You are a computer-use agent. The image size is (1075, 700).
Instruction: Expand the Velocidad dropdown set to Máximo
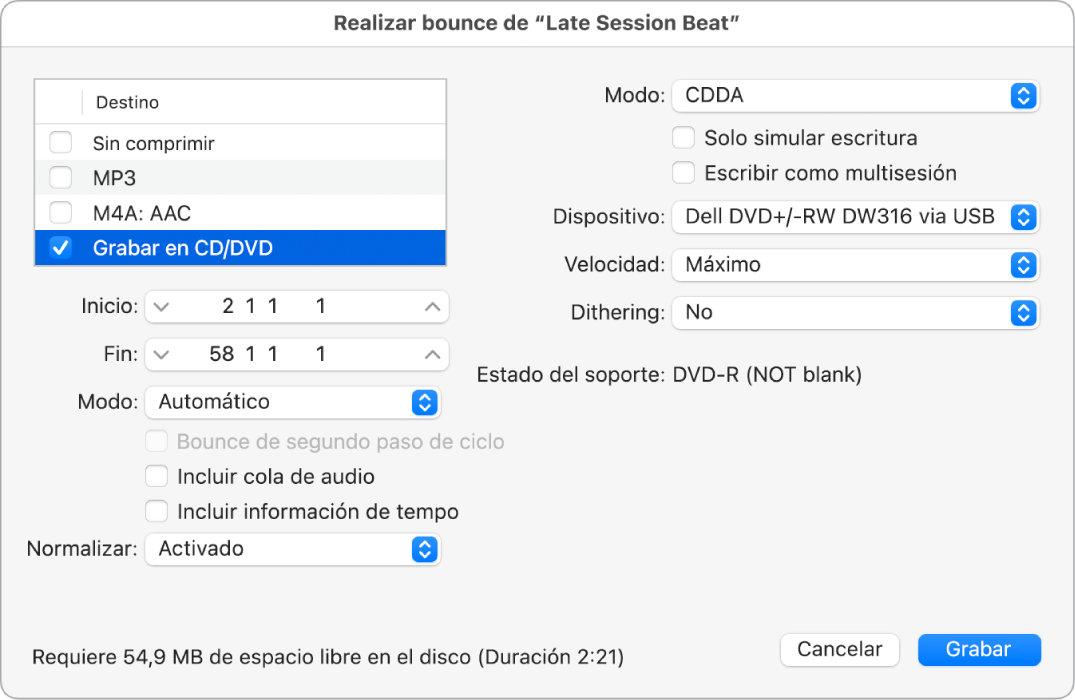pos(855,265)
